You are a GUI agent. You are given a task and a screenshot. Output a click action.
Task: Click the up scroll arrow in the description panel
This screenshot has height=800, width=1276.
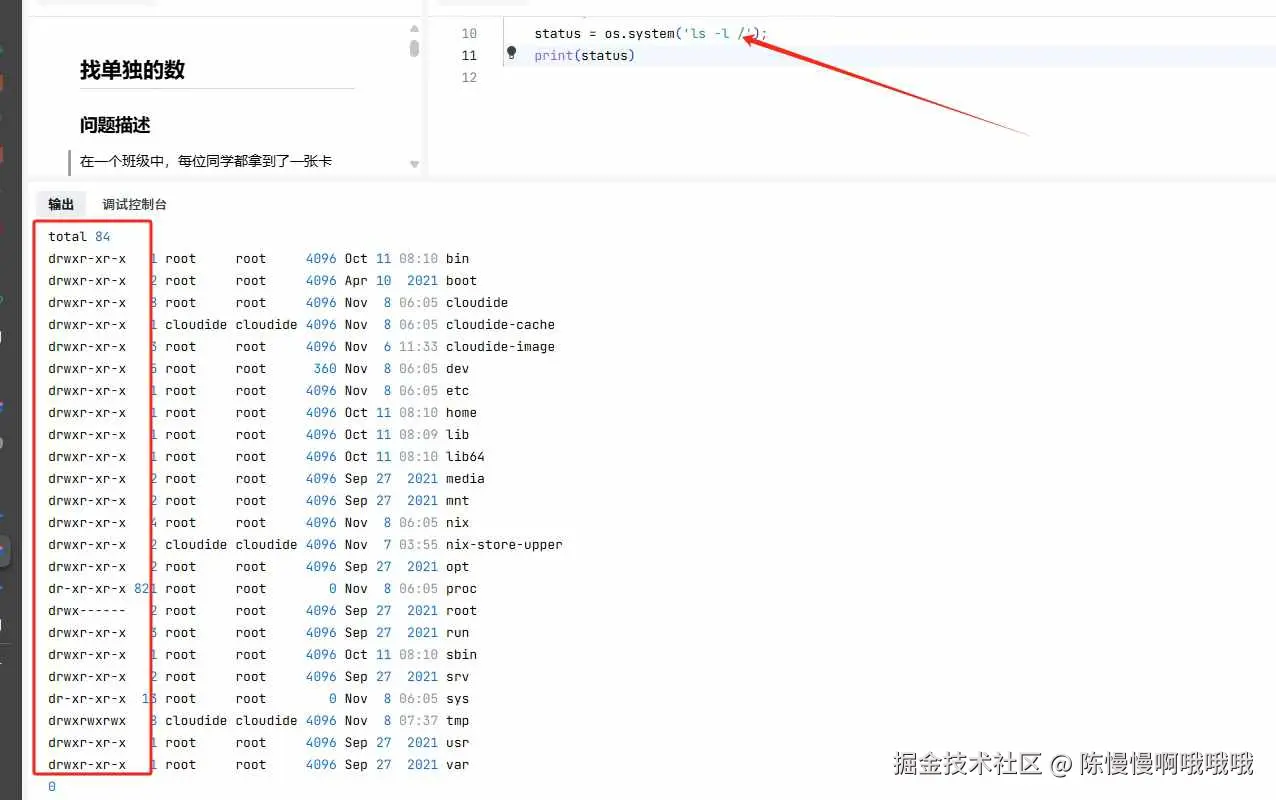tap(414, 29)
